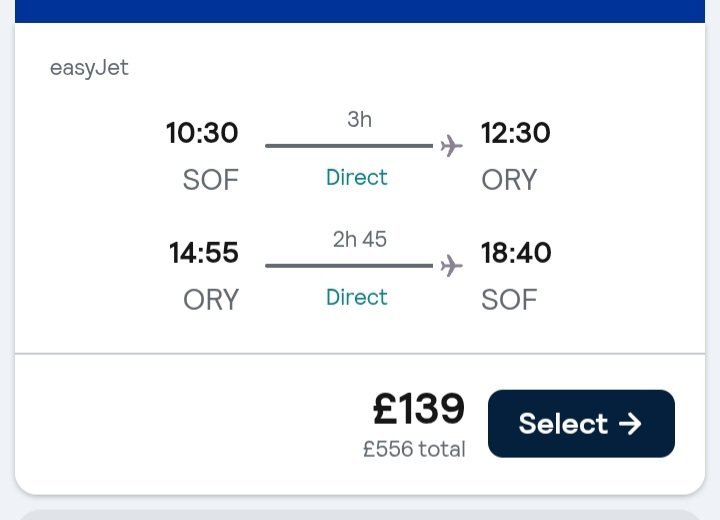Click the outbound flight airplane icon
720x520 pixels.
click(x=451, y=146)
